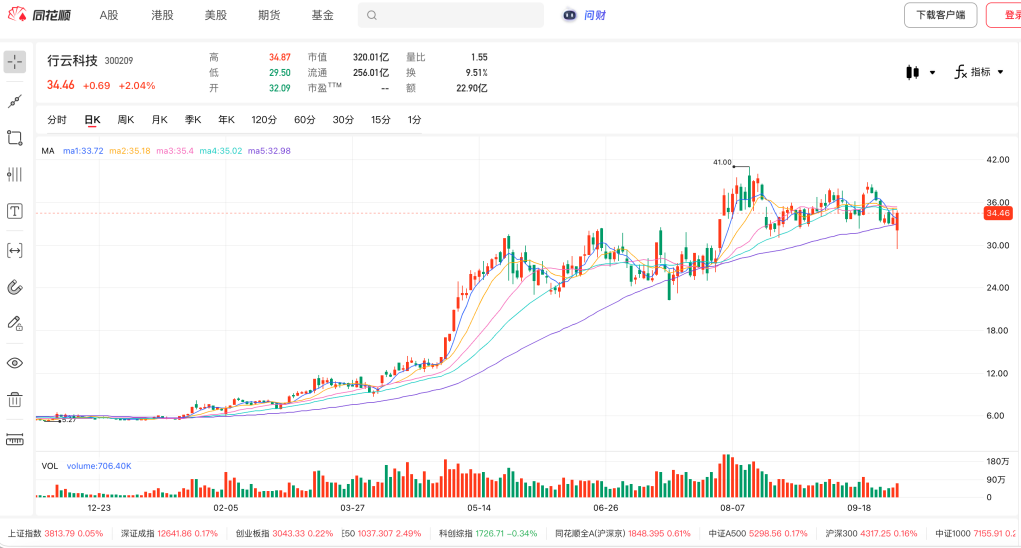Viewport: 1021px width, 548px height.
Task: Click the fx 指标 indicator icon
Action: tap(960, 72)
